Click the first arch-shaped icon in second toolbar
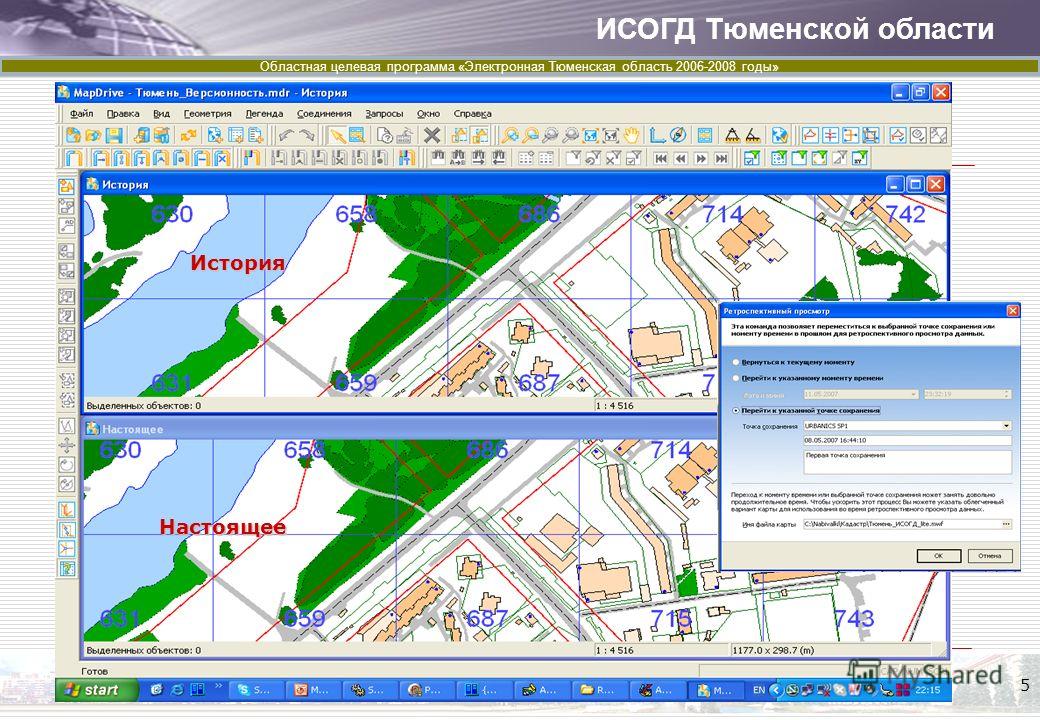Viewport: 1040px width, 720px height. click(74, 158)
